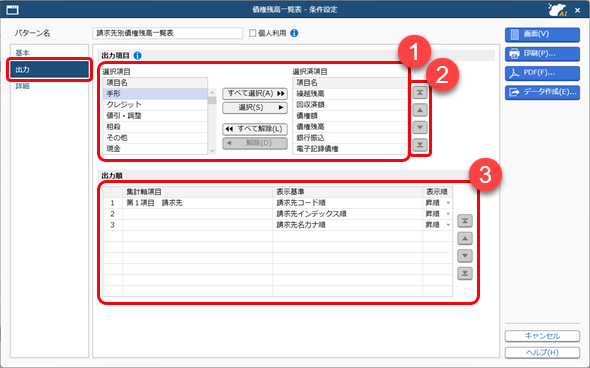Click the 画面(V) button
Screen dimensions: 590x368
(x=542, y=34)
